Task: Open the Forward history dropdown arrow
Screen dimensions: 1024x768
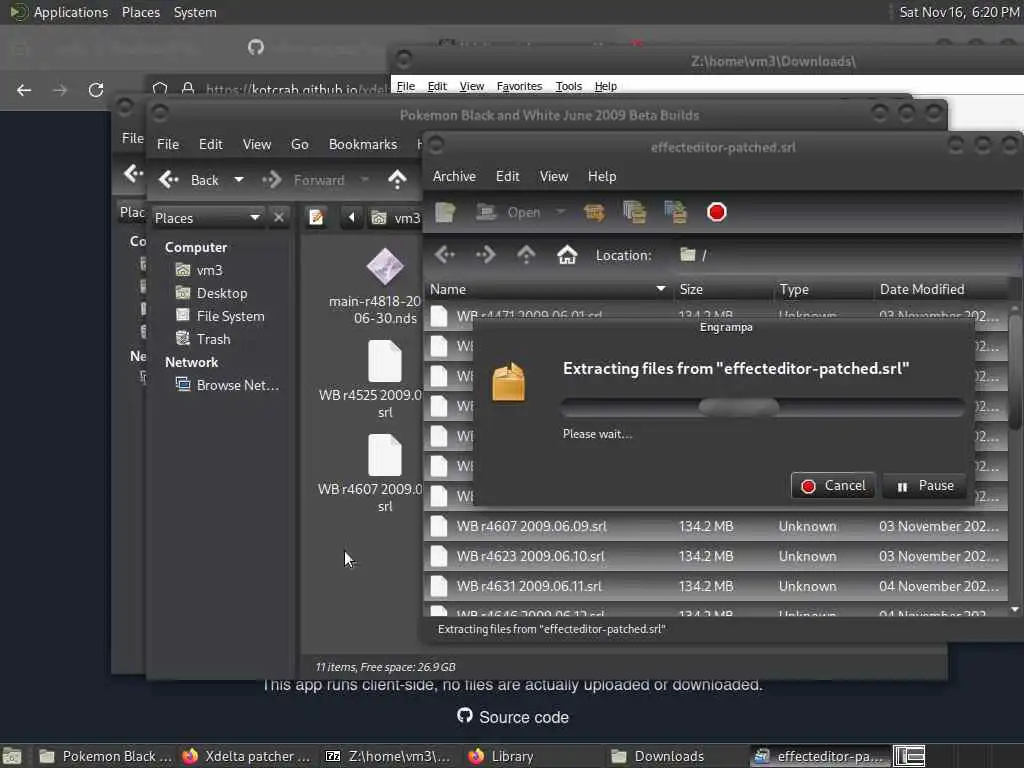Action: point(365,180)
